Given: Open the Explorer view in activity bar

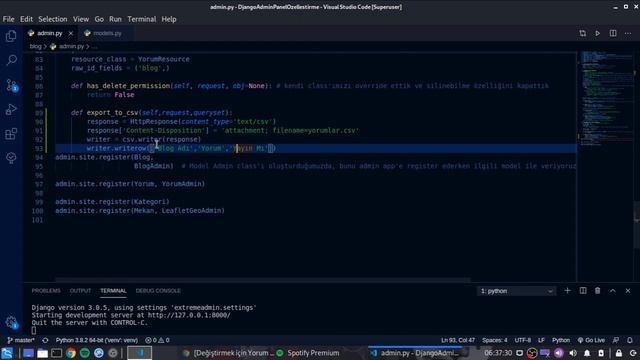Looking at the screenshot, I should (x=11, y=36).
